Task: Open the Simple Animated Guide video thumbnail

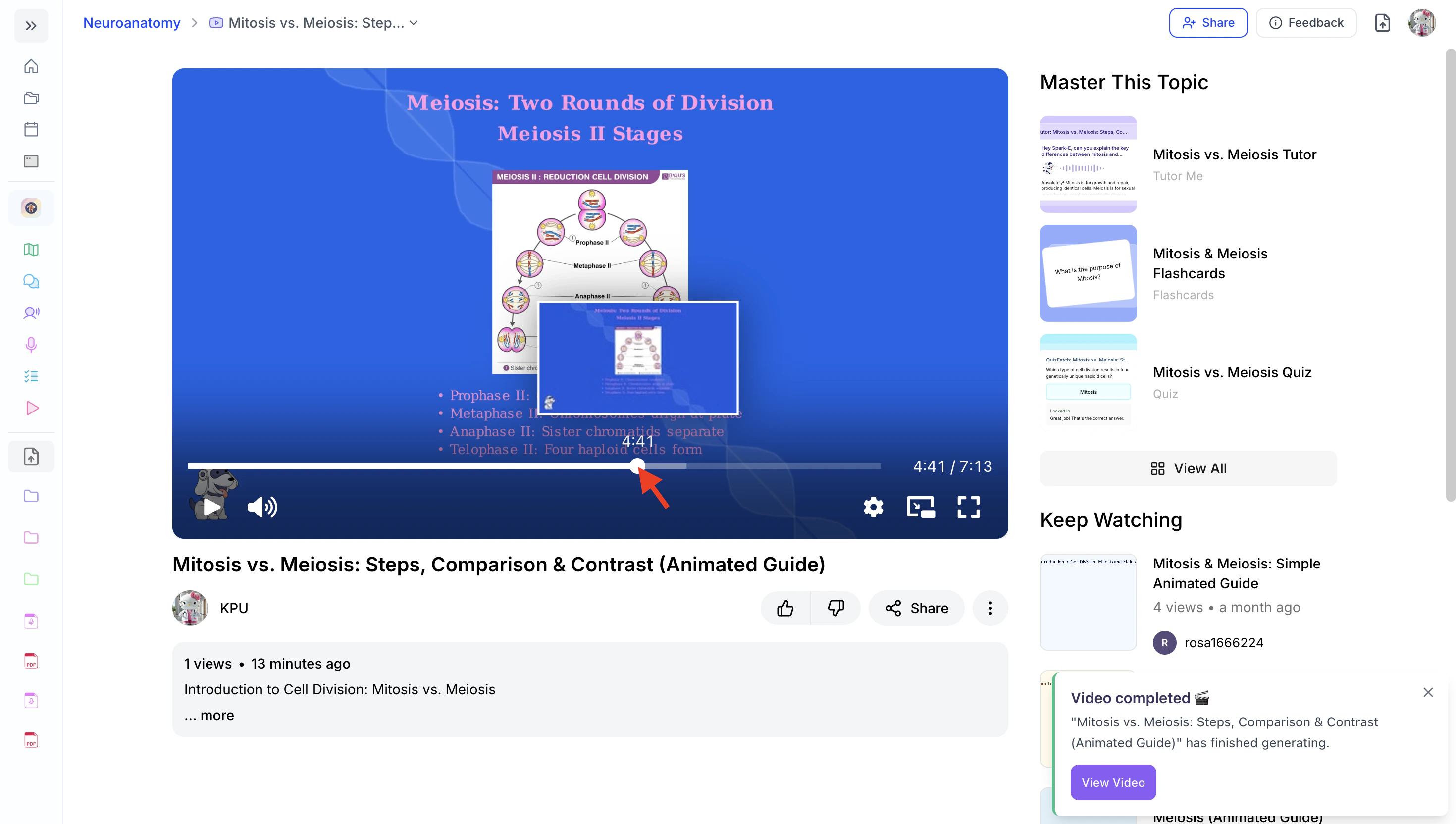Action: coord(1088,602)
